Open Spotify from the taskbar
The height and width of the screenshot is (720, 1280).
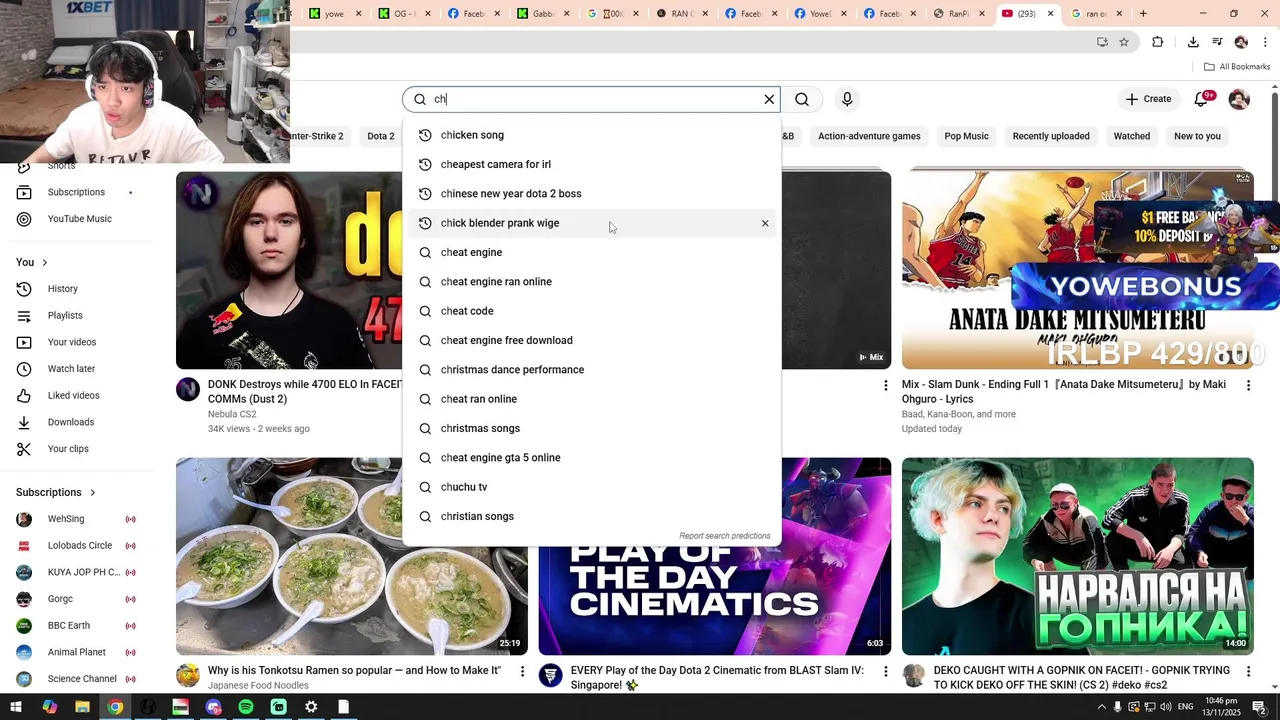pos(246,707)
